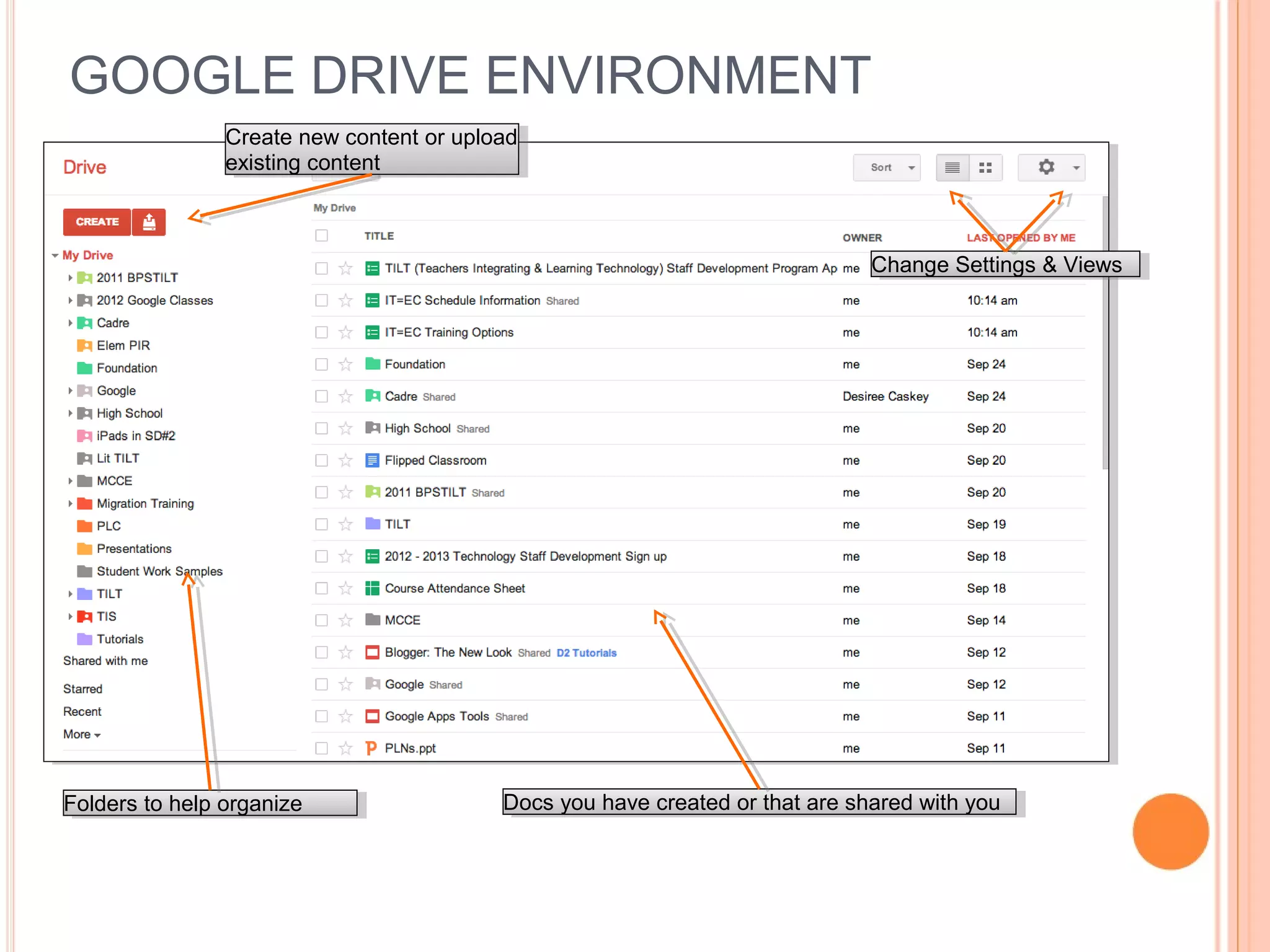Expand the TIS folder
This screenshot has height=952, width=1270.
point(70,617)
